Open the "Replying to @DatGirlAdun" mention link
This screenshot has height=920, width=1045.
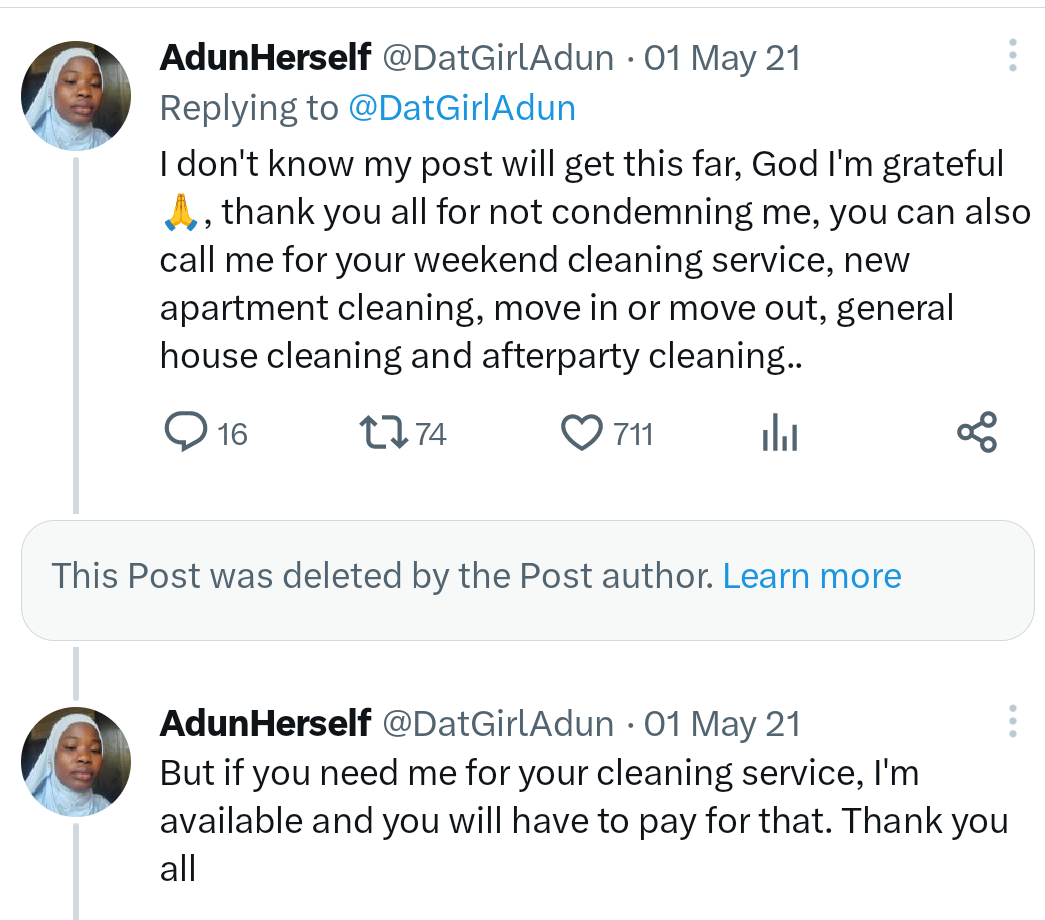[x=462, y=108]
